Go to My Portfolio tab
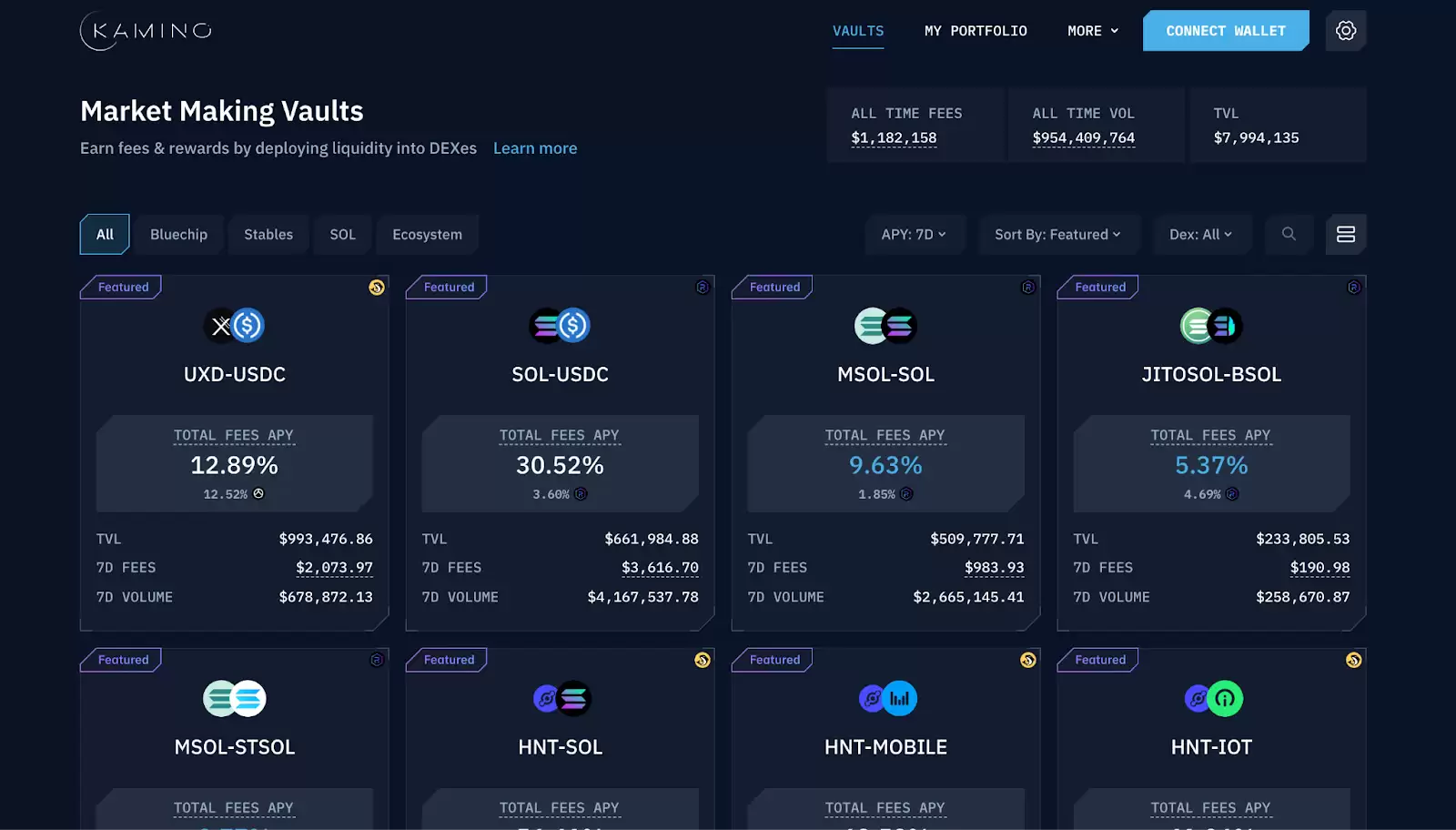This screenshot has width=1456, height=830. (x=976, y=31)
